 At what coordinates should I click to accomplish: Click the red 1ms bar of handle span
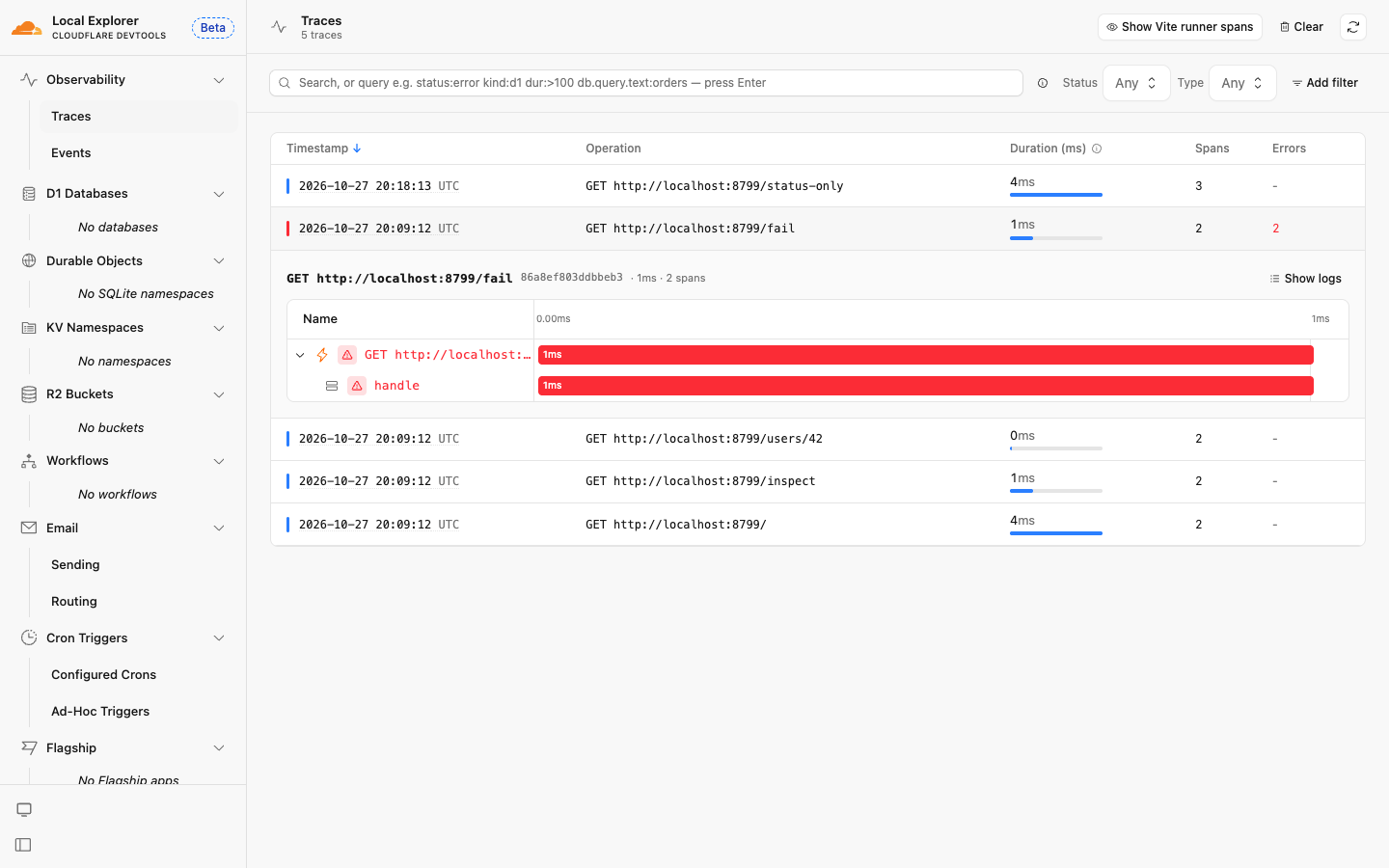[x=926, y=386]
